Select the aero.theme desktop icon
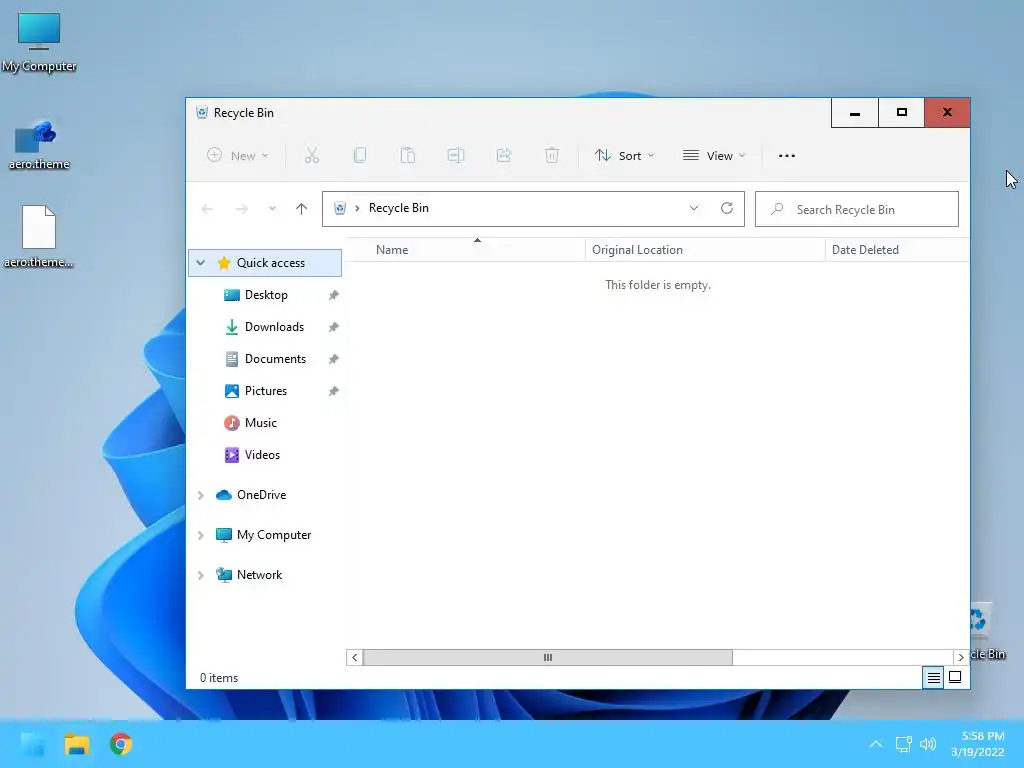The height and width of the screenshot is (768, 1024). click(39, 146)
